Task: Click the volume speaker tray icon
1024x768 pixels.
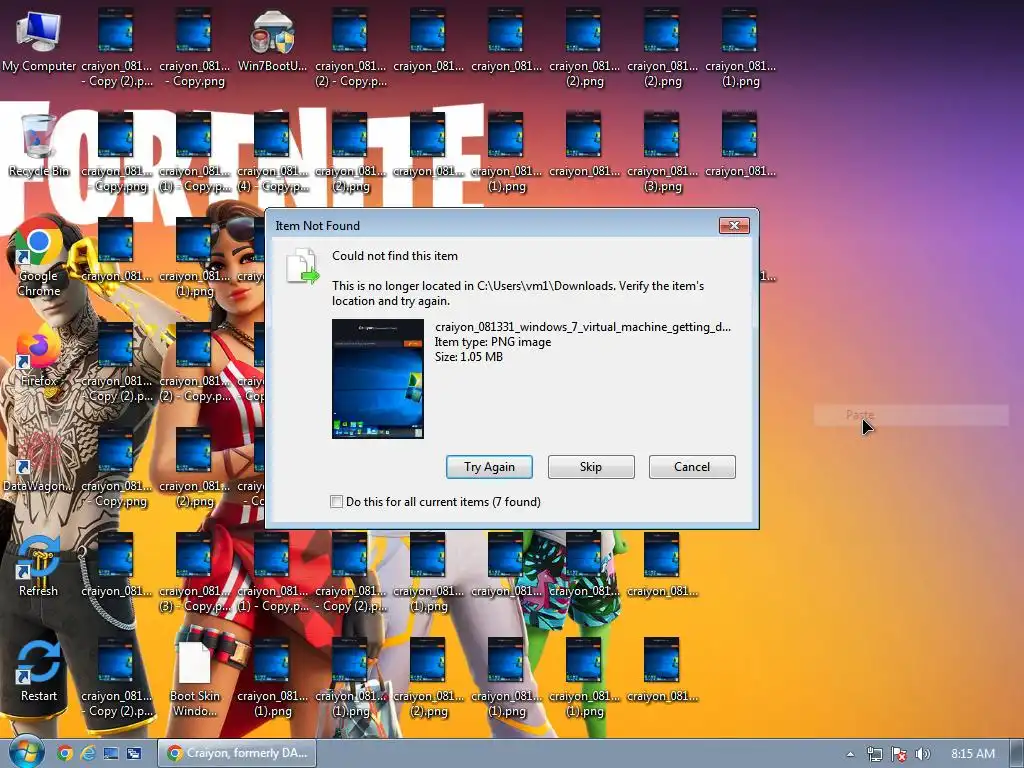Action: 923,754
